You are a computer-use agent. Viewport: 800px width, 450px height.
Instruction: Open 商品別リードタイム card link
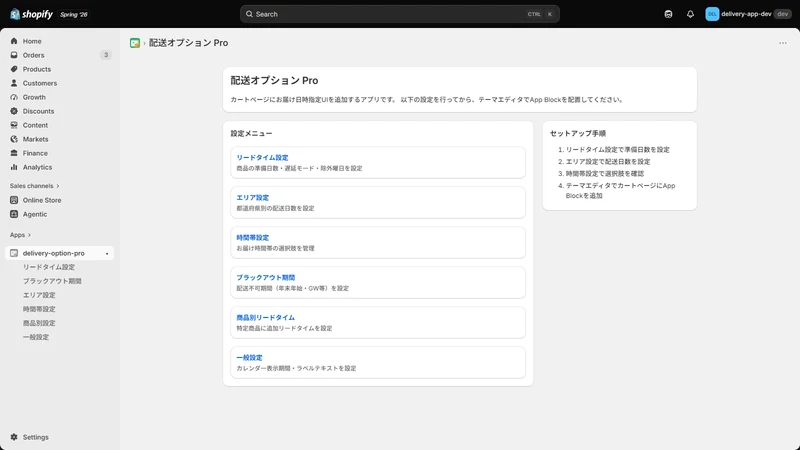click(x=265, y=317)
